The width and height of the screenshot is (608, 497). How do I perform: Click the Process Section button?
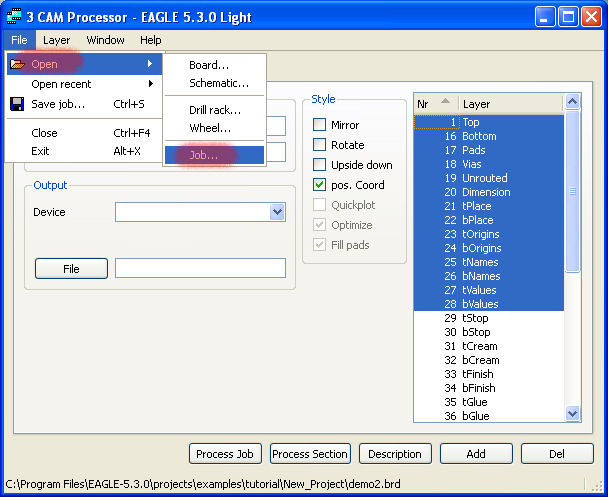[x=310, y=454]
